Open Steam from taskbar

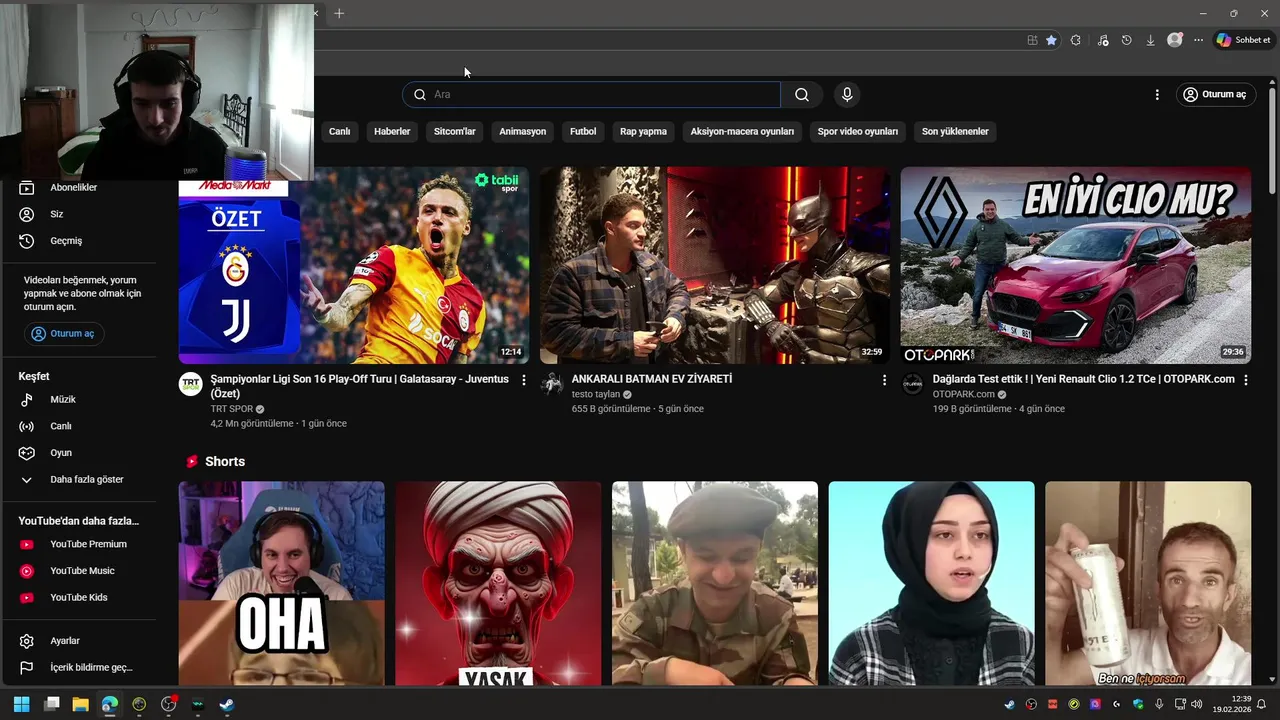(227, 704)
